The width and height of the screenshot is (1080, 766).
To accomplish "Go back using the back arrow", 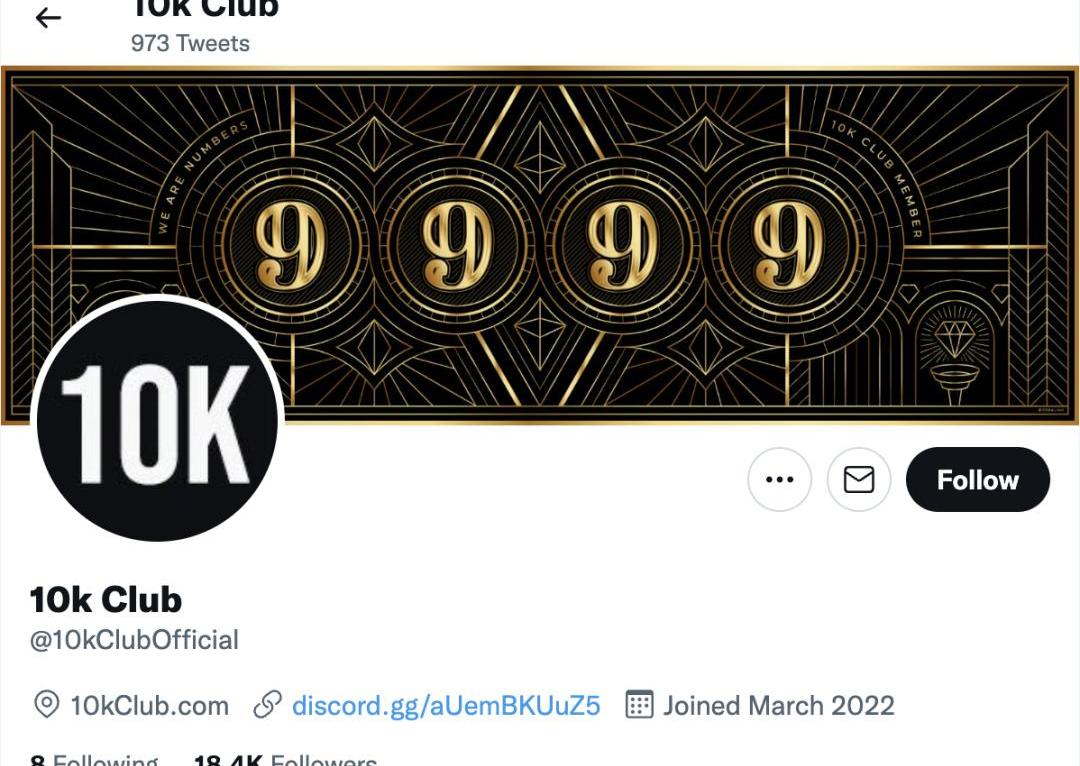I will tap(48, 18).
